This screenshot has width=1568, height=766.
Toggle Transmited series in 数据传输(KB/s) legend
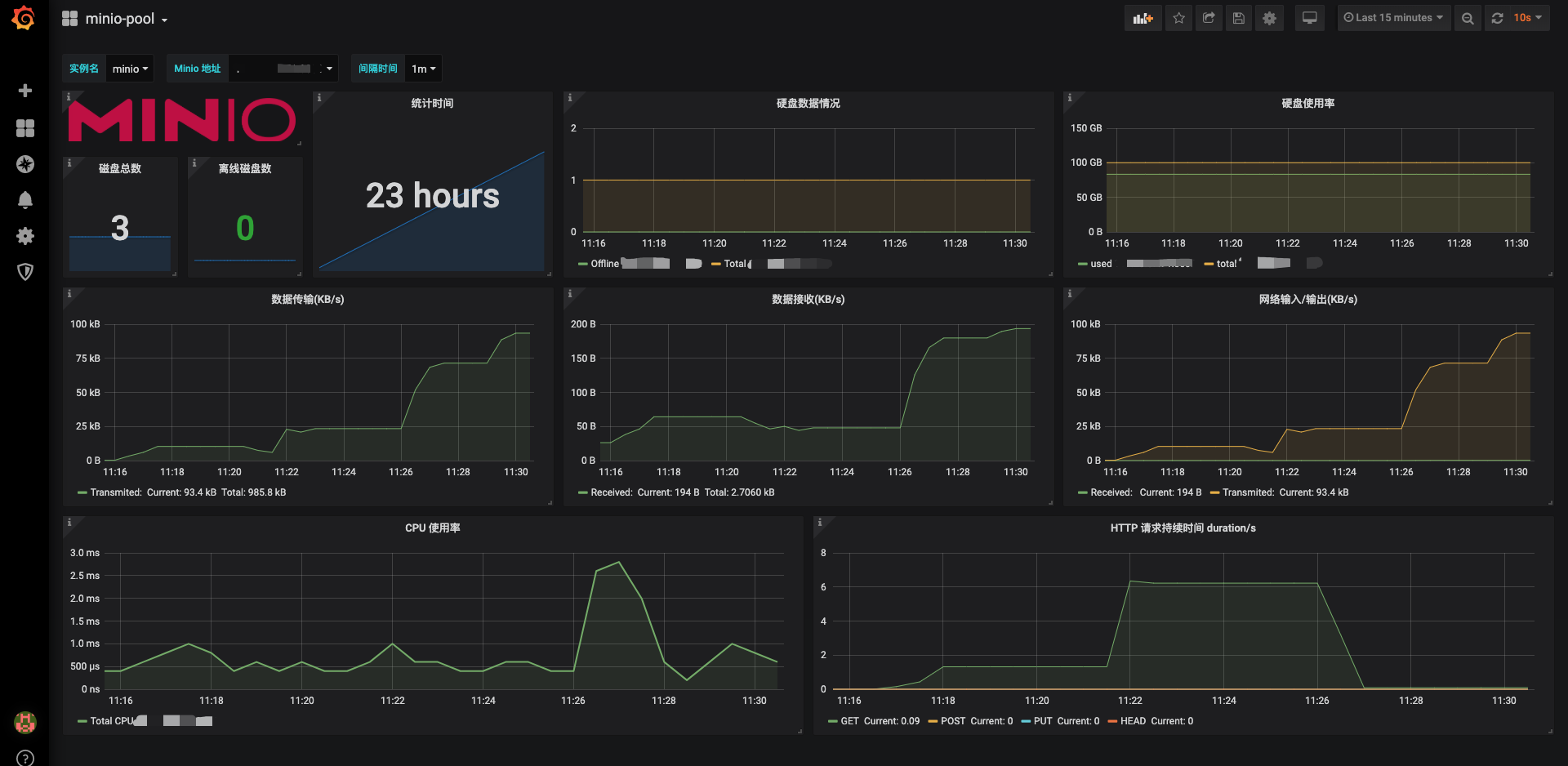pos(116,492)
